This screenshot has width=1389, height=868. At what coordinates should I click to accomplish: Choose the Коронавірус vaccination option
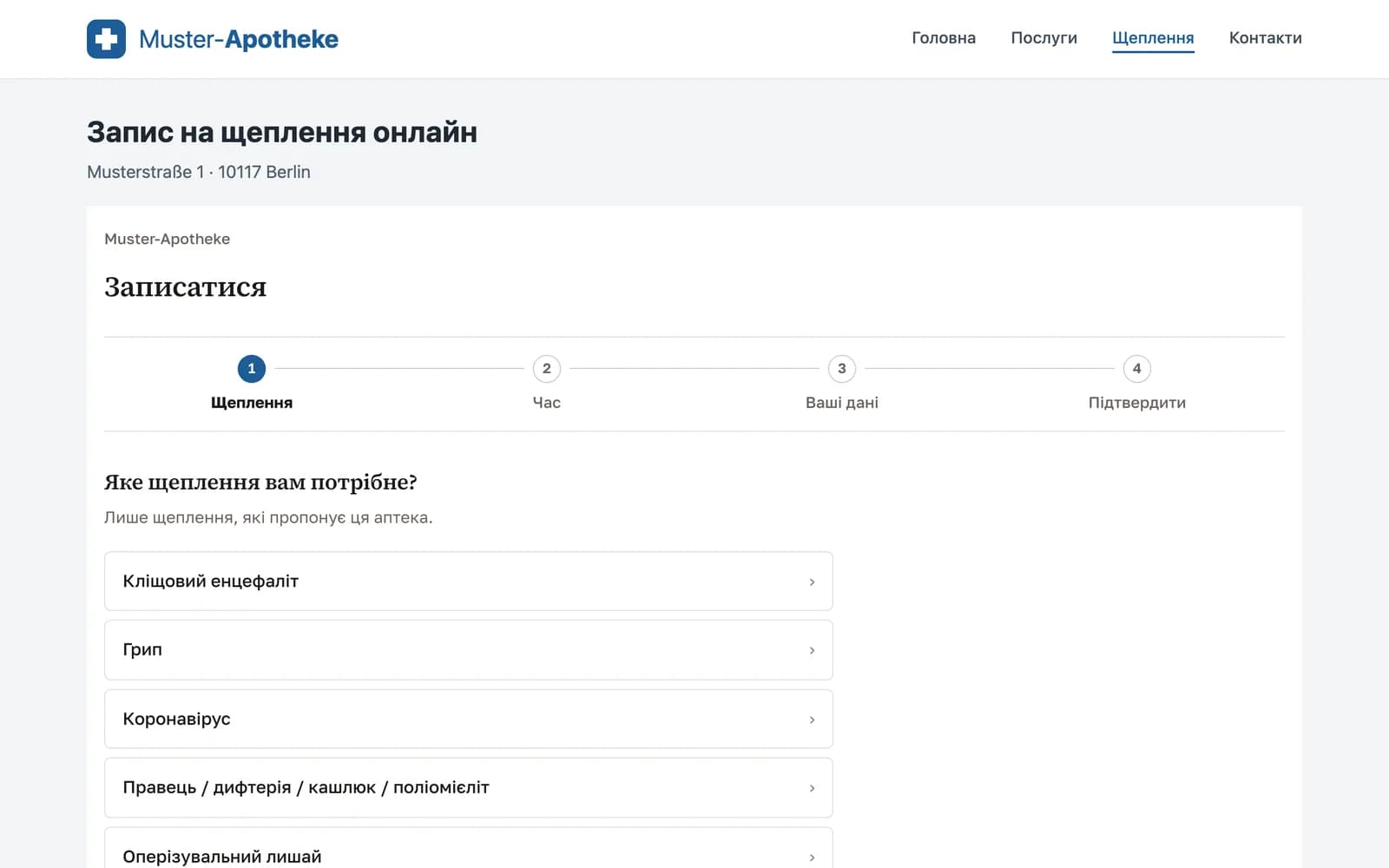tap(469, 719)
